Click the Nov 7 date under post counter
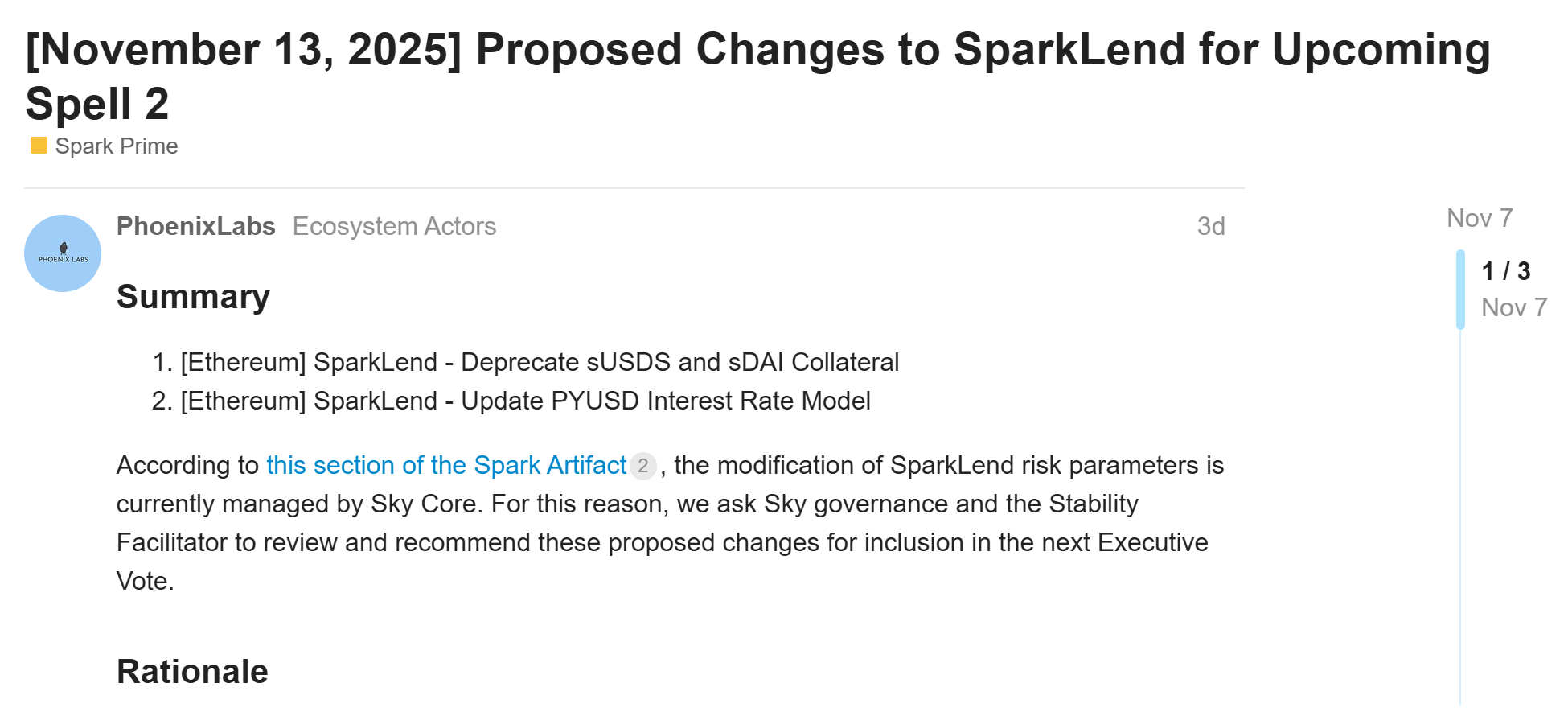1568x708 pixels. point(1513,307)
